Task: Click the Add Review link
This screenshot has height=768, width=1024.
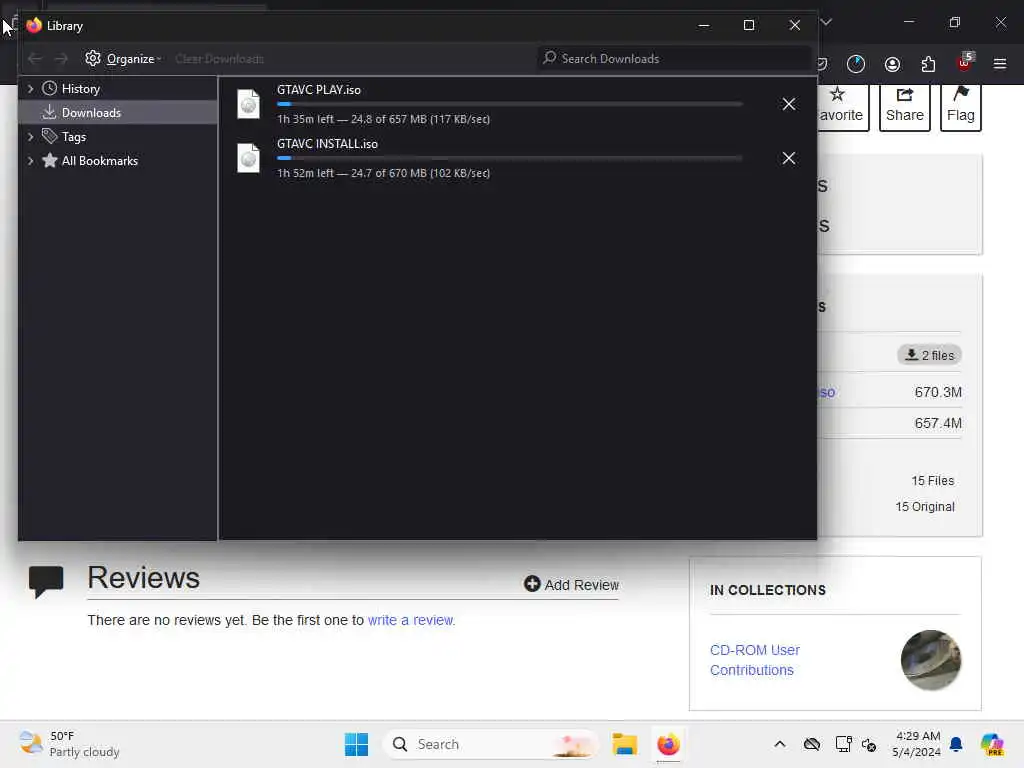Action: 571,584
